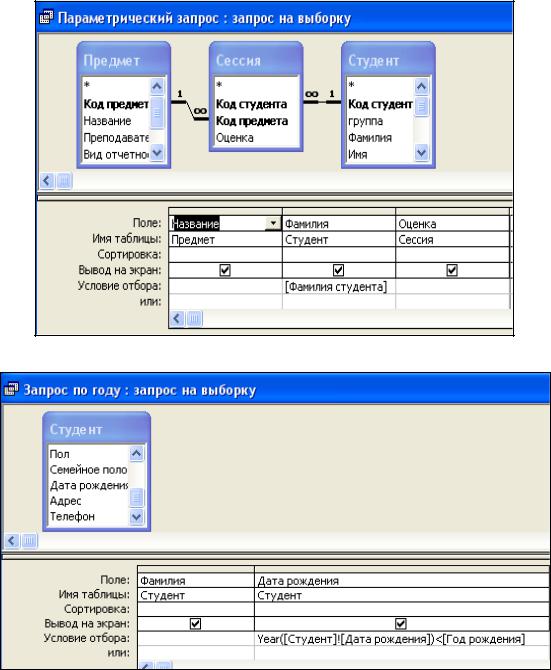Select Дата рождения in lower Студент table list
This screenshot has width=551, height=670.
click(x=88, y=485)
